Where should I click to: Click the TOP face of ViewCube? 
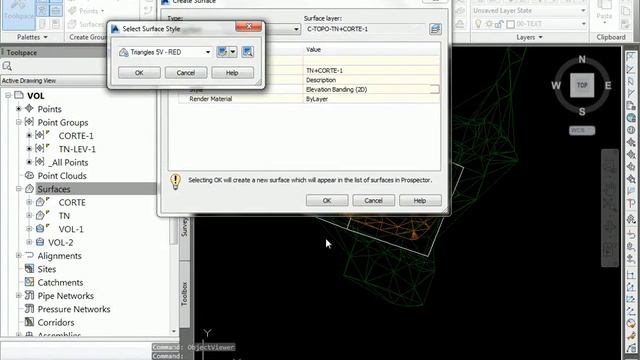(582, 85)
